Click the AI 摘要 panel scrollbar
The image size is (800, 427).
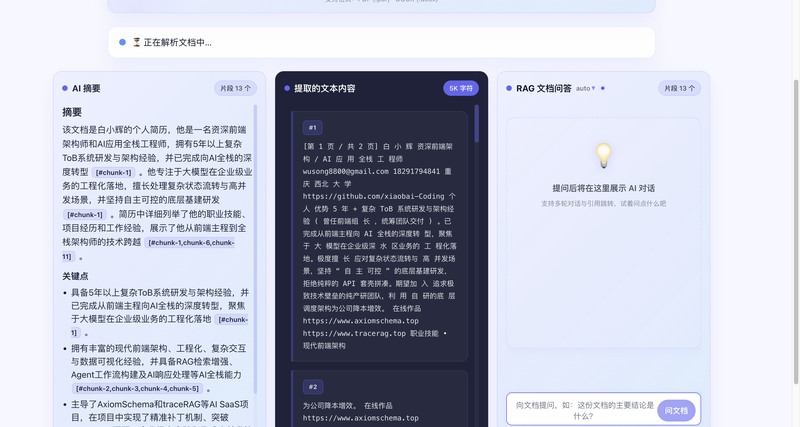click(255, 200)
